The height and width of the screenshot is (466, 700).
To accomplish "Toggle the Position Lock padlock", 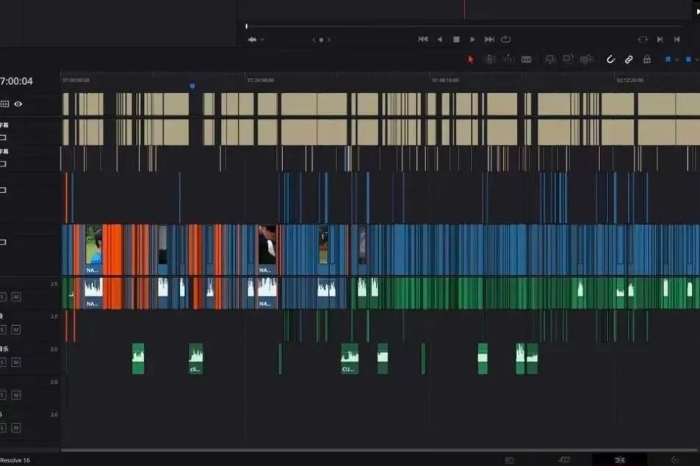I will 647,59.
